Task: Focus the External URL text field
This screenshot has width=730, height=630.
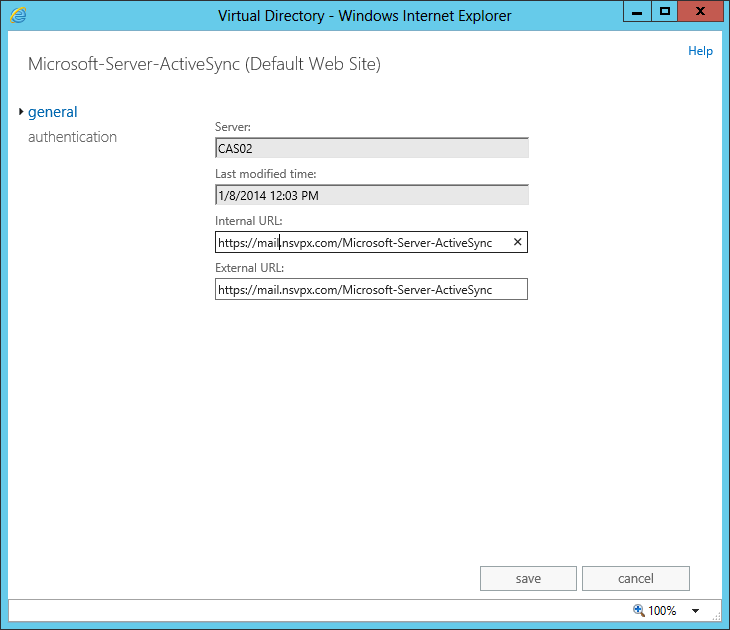Action: [x=371, y=289]
